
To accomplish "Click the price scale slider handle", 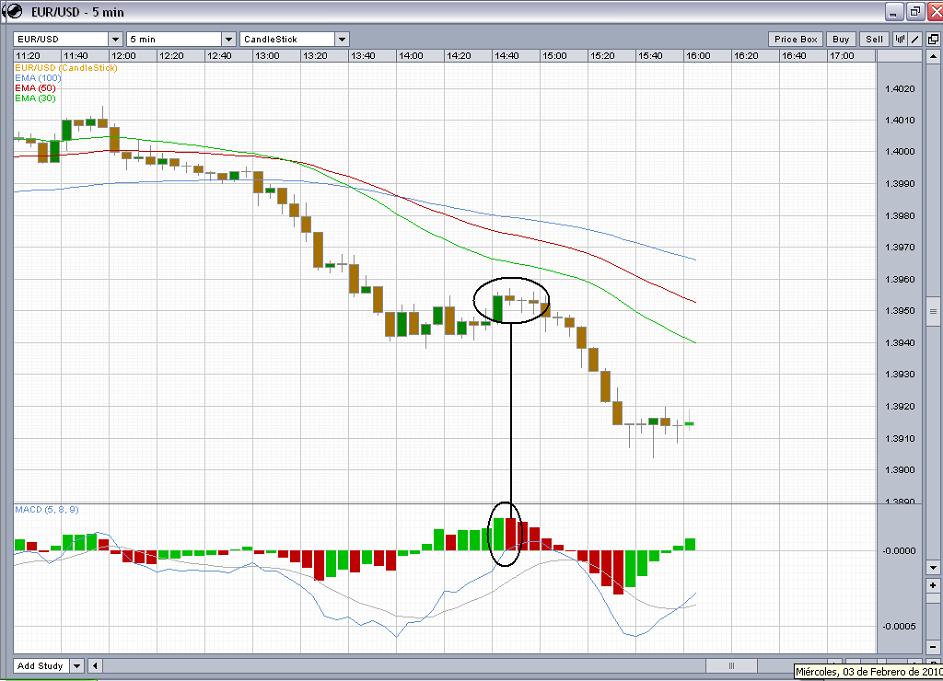I will [933, 312].
